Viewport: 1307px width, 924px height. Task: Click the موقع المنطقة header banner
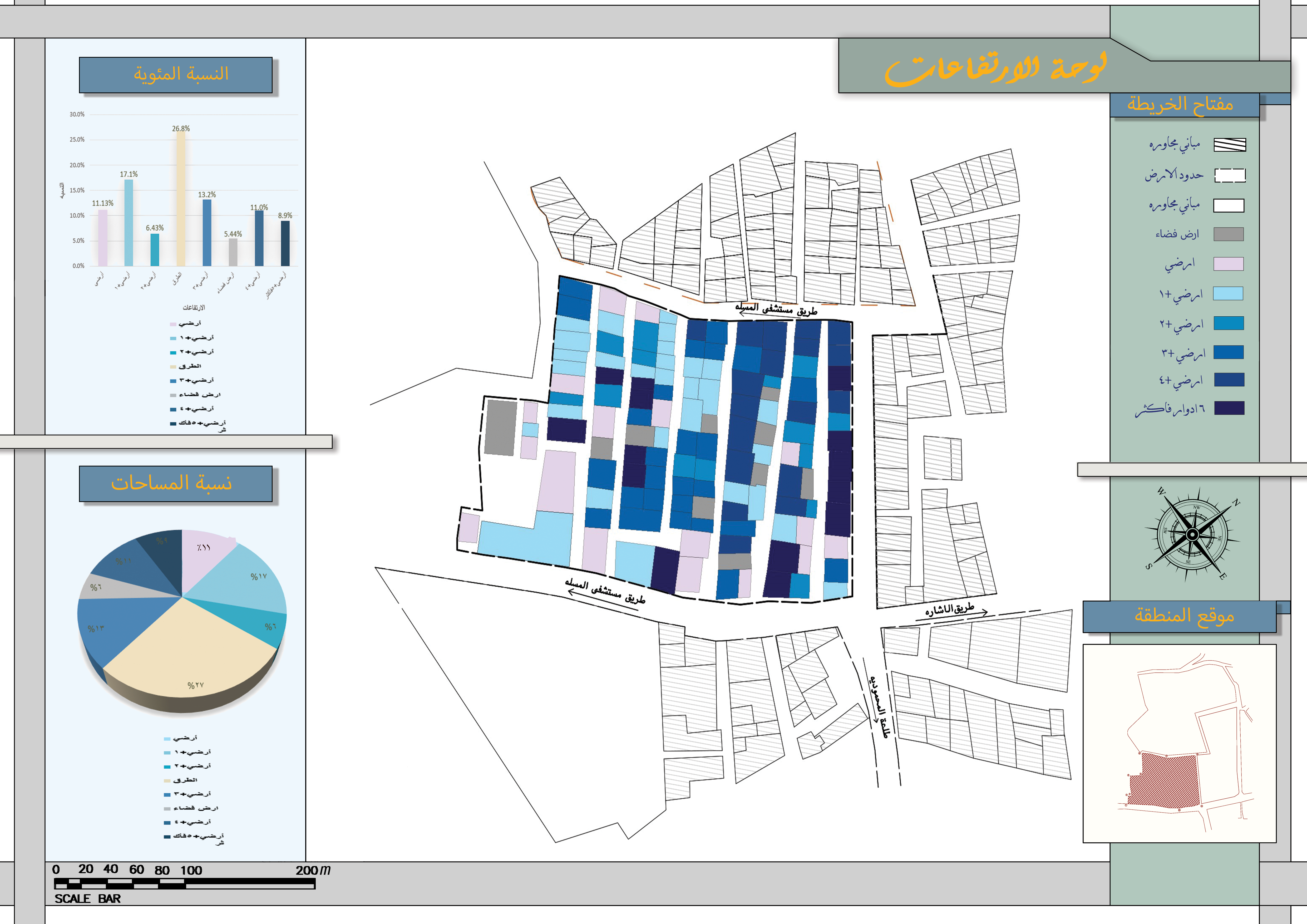(1179, 616)
